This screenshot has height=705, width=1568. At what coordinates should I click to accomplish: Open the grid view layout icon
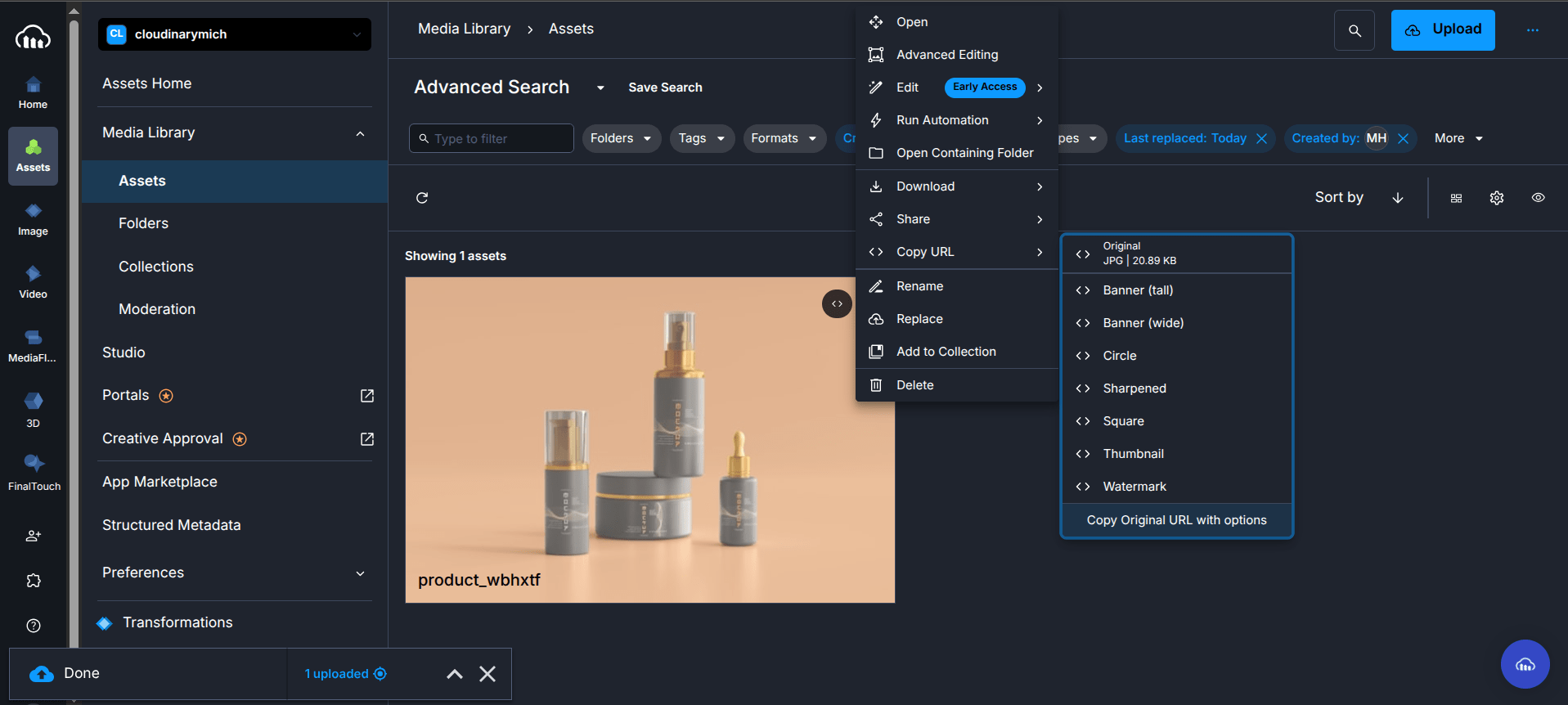[x=1456, y=198]
